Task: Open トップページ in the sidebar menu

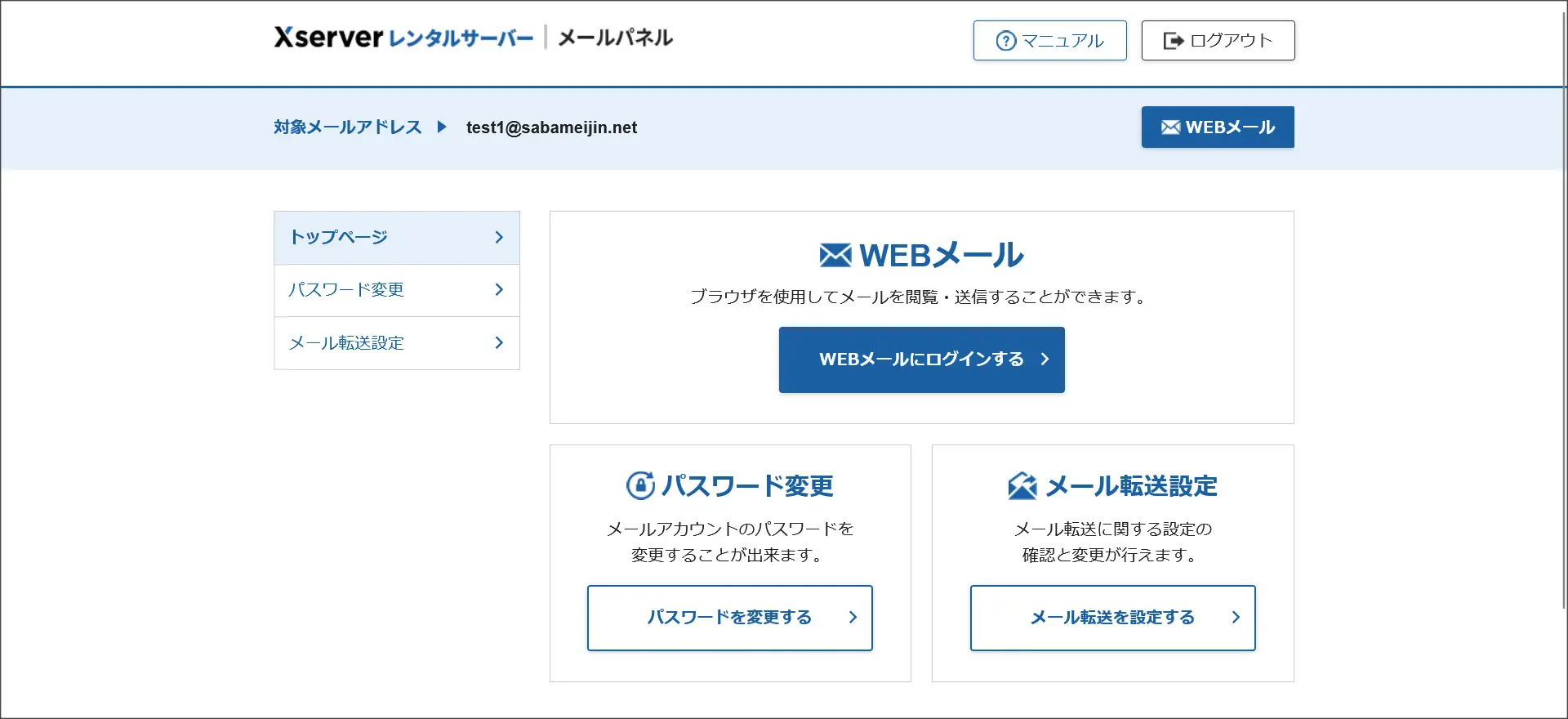Action: (397, 238)
